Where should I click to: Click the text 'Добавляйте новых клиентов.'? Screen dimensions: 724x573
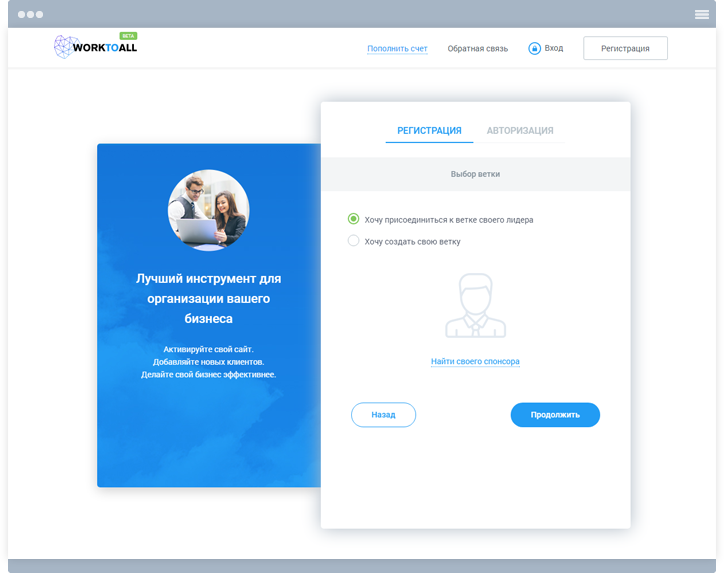(x=209, y=362)
